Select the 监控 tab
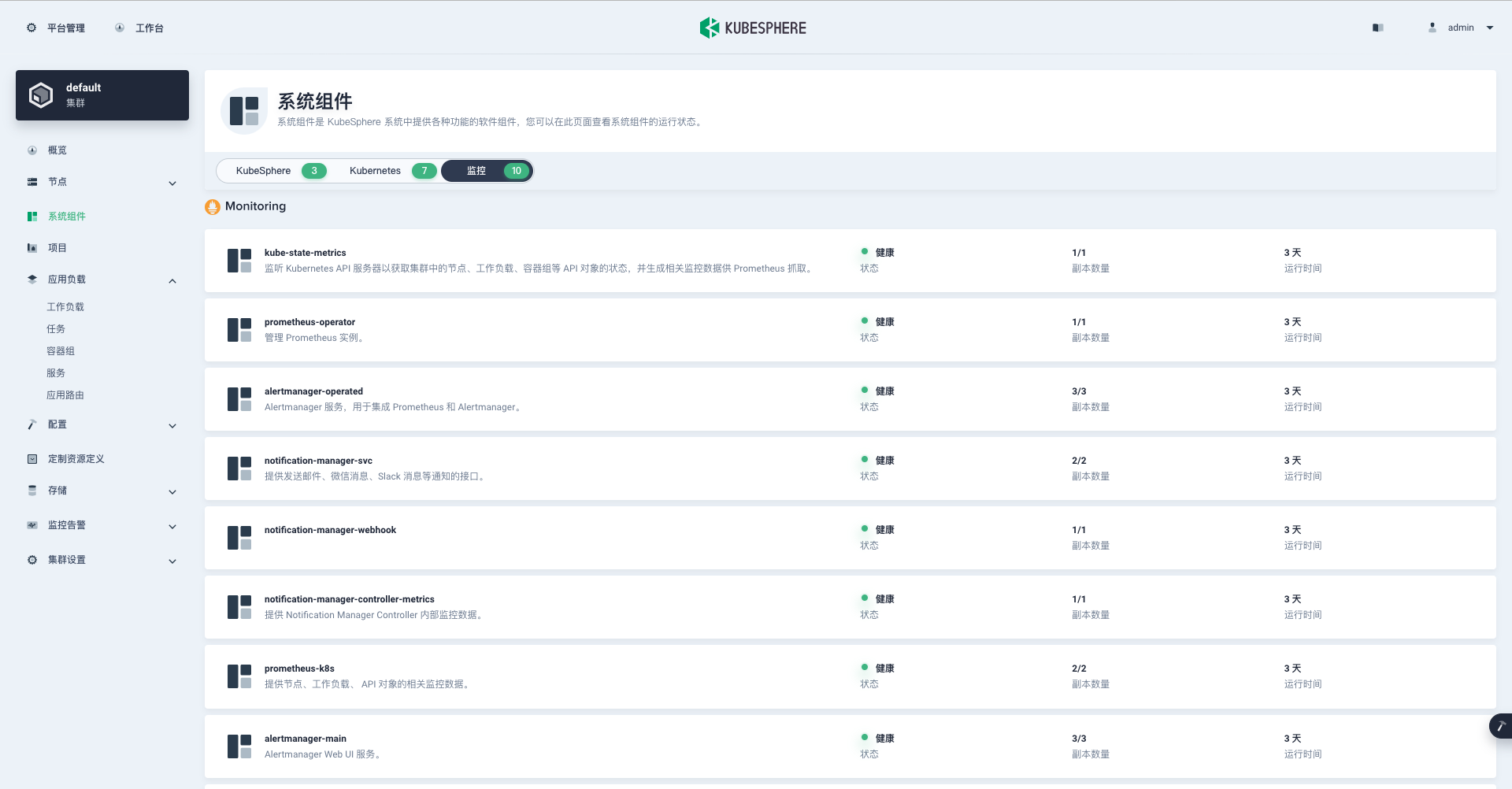 487,171
